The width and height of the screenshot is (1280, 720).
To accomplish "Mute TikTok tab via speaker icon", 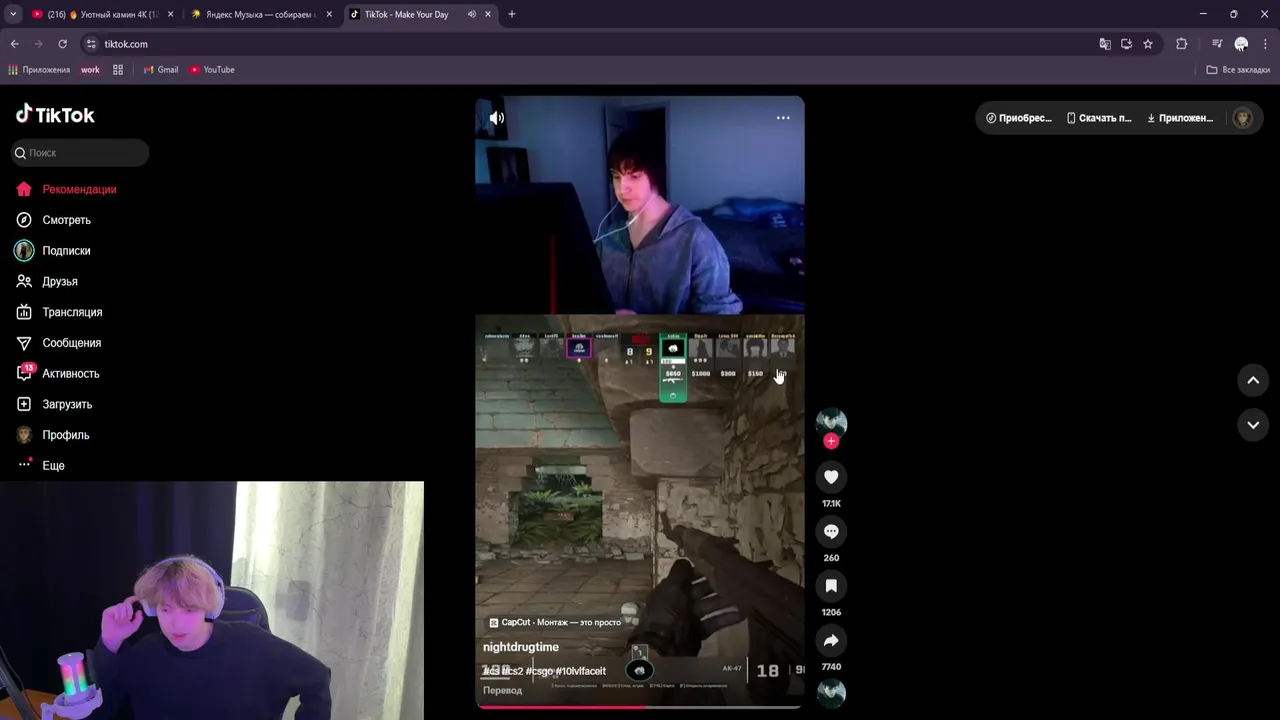I will click(x=471, y=14).
